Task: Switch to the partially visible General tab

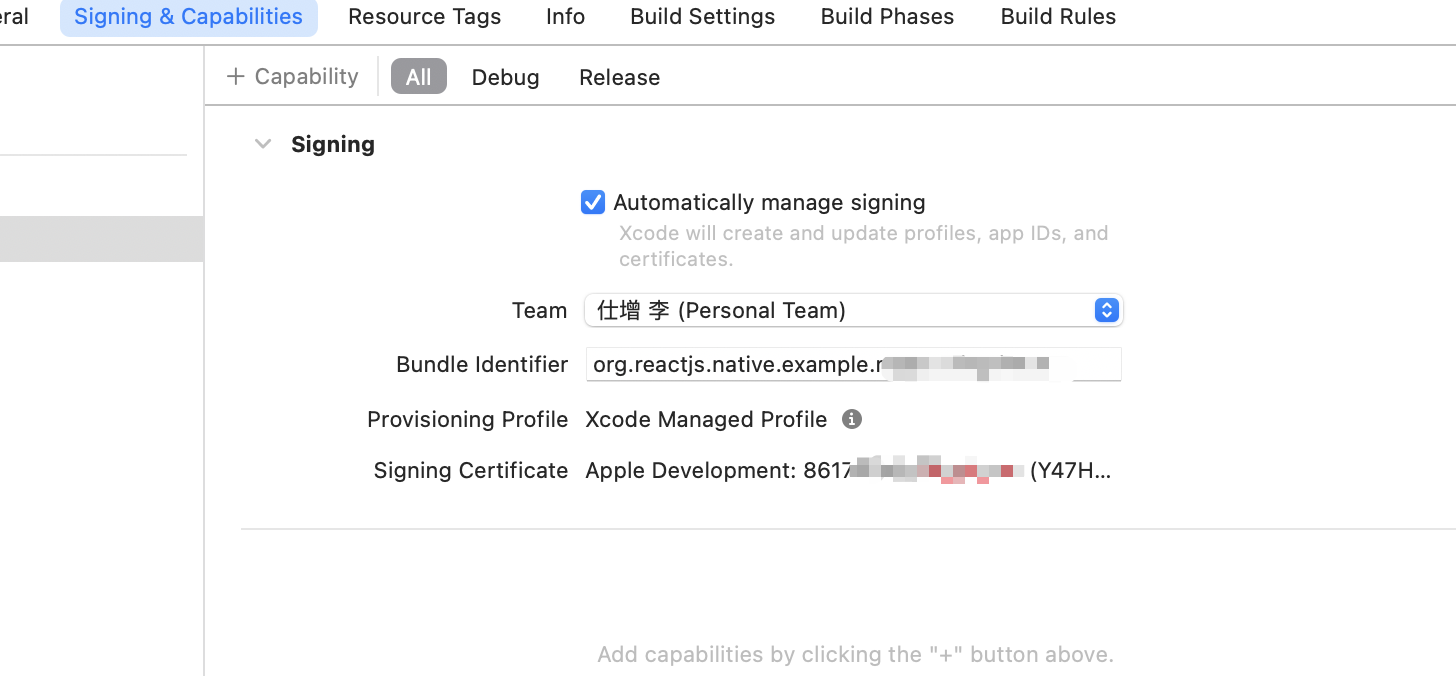Action: (14, 17)
